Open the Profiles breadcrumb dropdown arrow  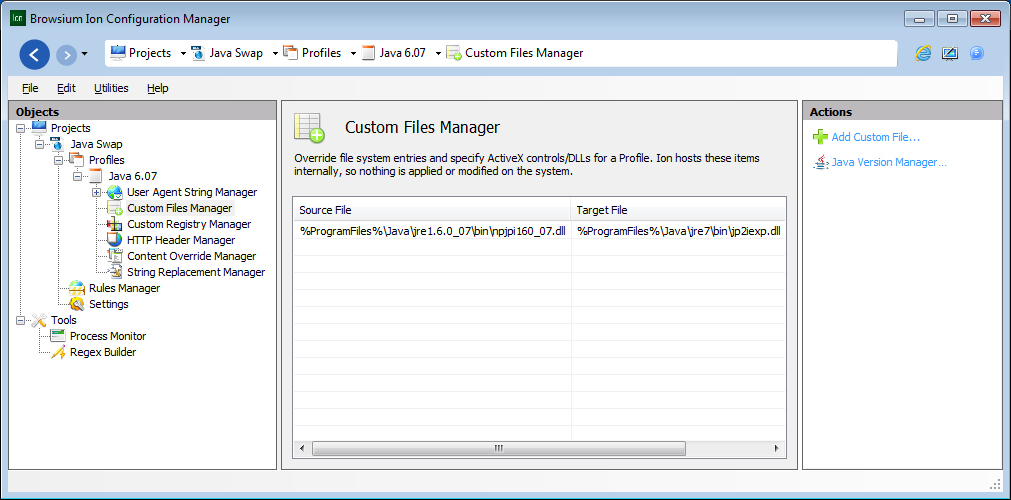pos(353,54)
